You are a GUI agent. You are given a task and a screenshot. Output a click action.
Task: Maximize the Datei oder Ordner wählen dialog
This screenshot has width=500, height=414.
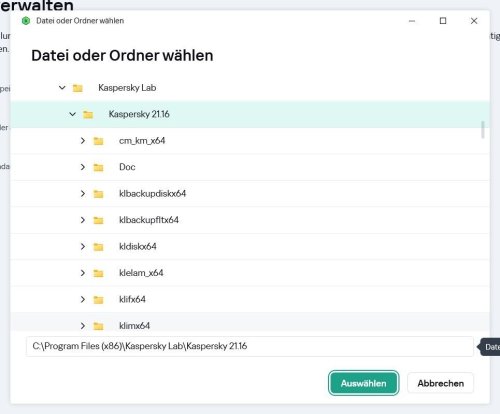443,21
